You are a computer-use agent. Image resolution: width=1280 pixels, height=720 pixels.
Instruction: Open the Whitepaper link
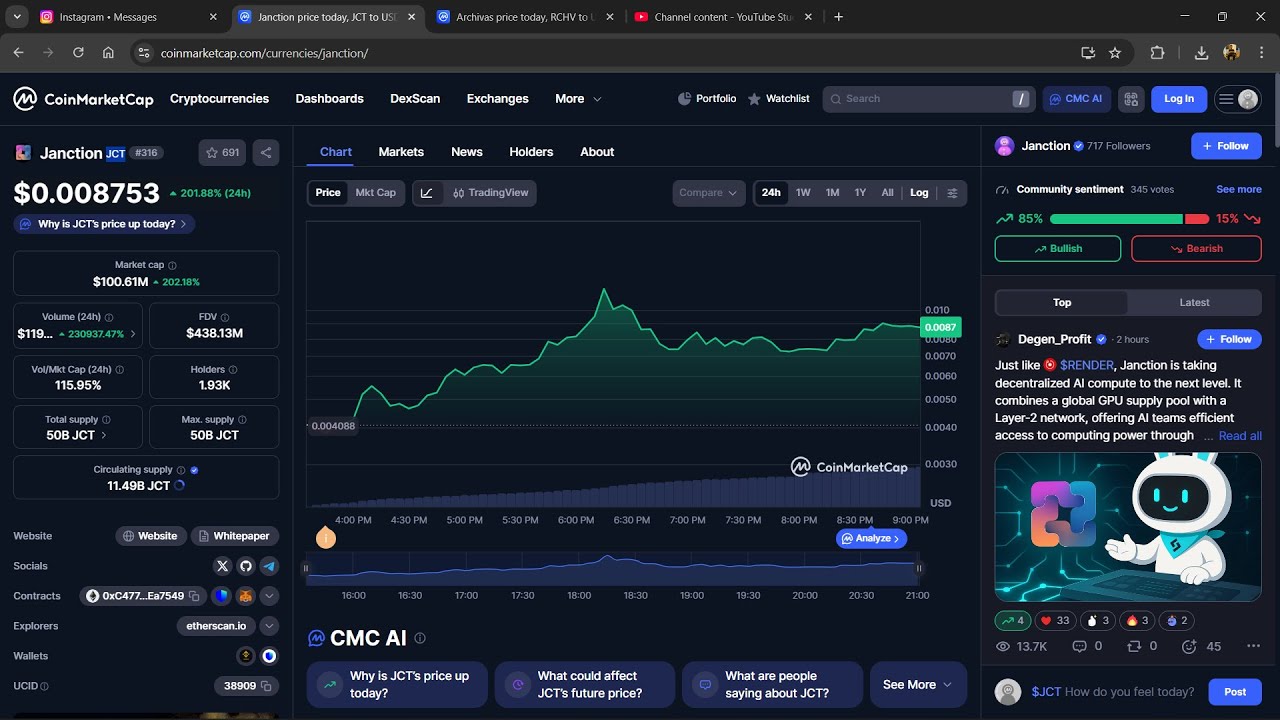[x=234, y=536]
